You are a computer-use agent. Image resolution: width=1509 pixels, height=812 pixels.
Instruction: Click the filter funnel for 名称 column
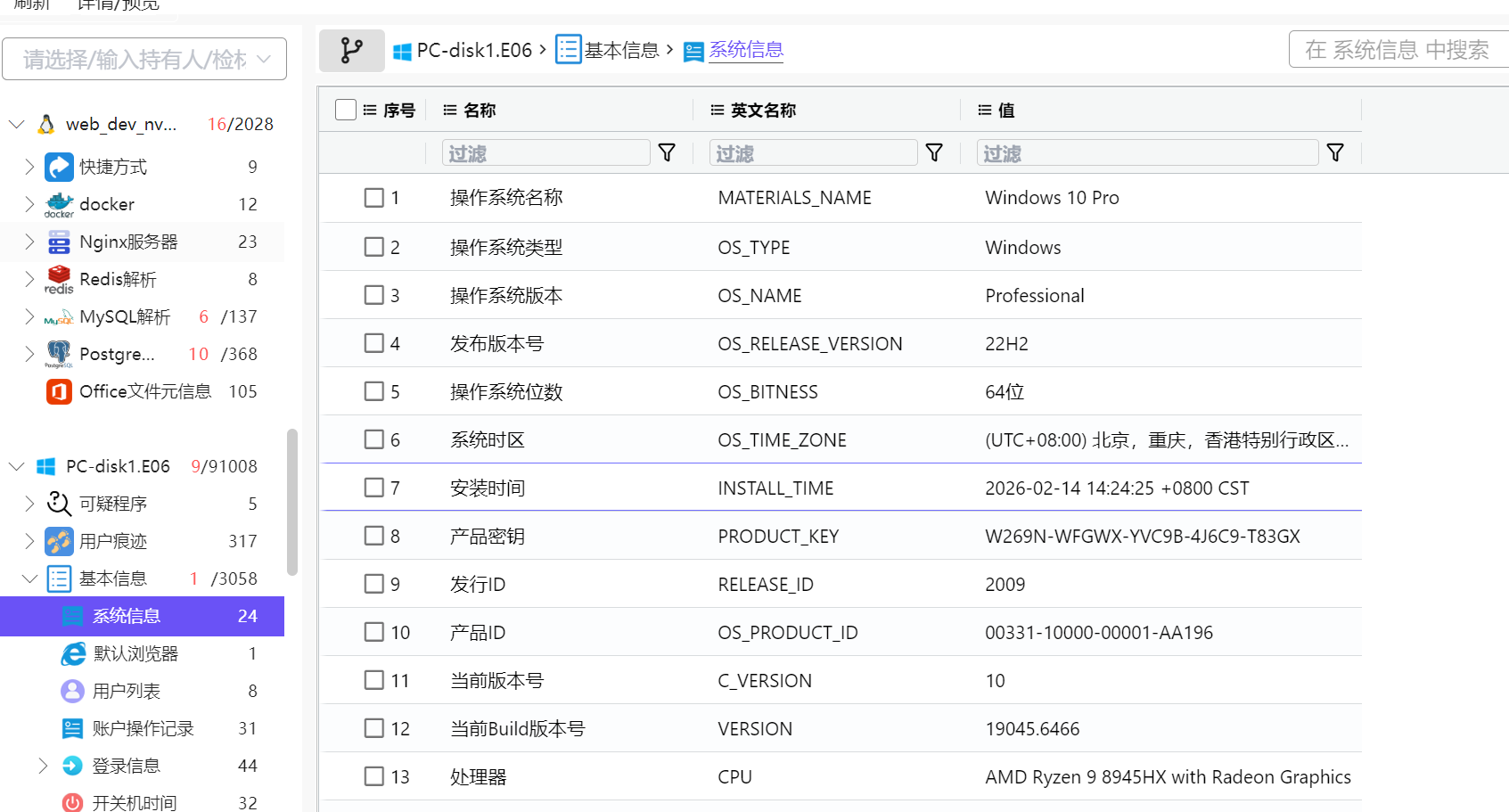coord(667,152)
